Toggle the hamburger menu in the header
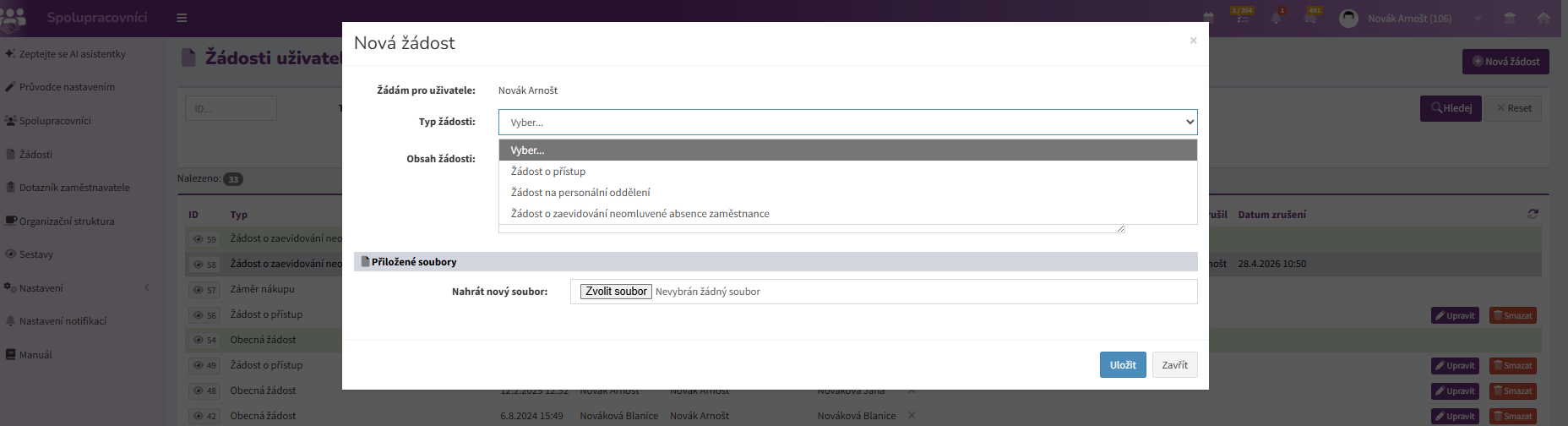Image resolution: width=1568 pixels, height=426 pixels. tap(182, 18)
